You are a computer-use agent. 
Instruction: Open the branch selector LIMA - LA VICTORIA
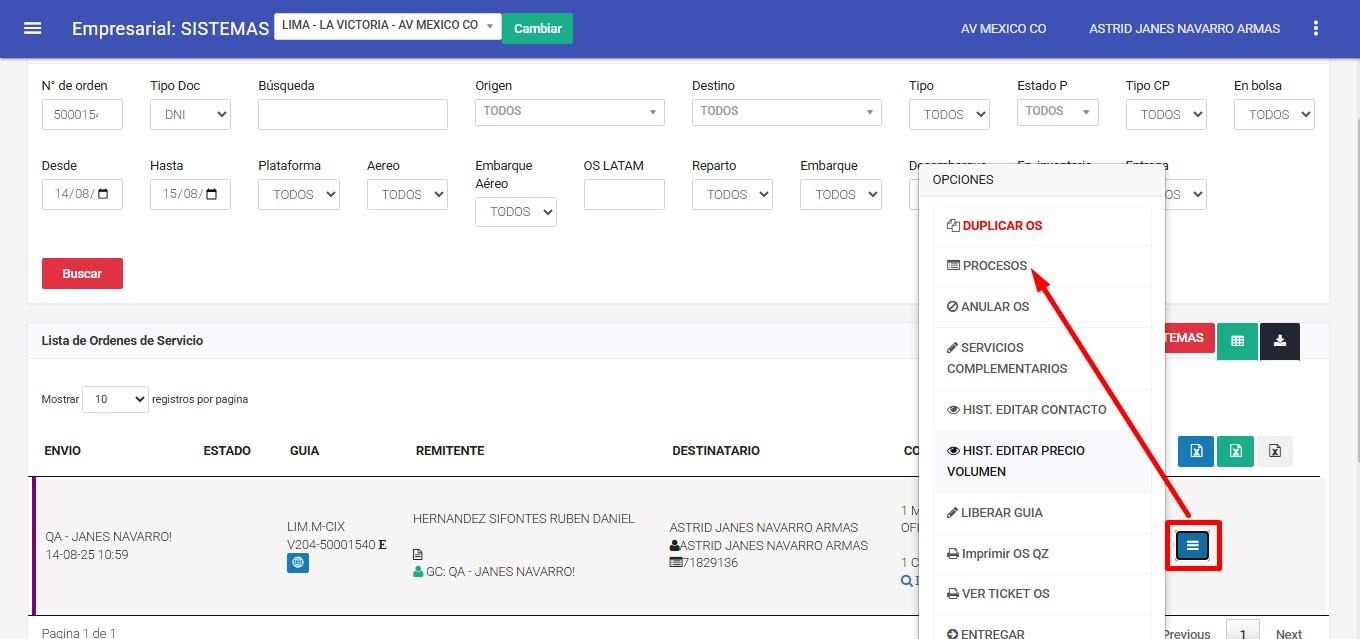[387, 26]
